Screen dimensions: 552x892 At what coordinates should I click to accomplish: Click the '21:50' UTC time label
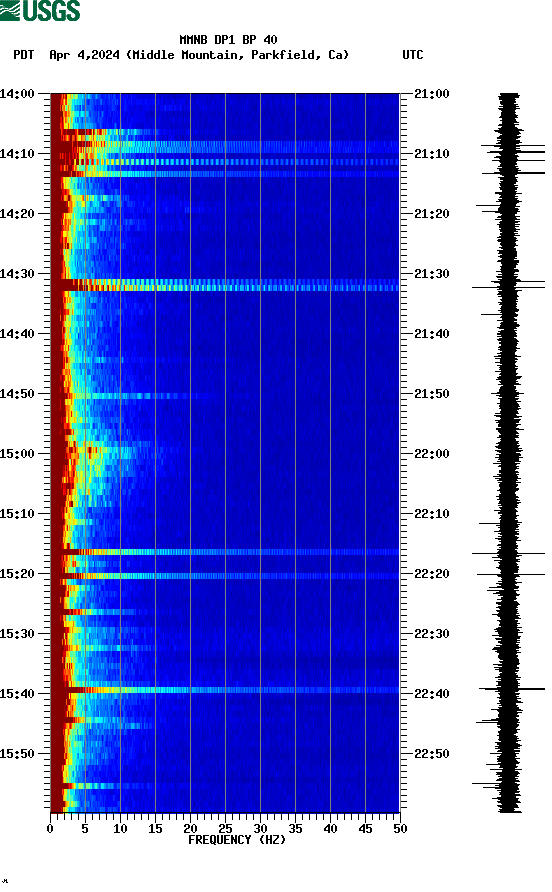click(432, 394)
